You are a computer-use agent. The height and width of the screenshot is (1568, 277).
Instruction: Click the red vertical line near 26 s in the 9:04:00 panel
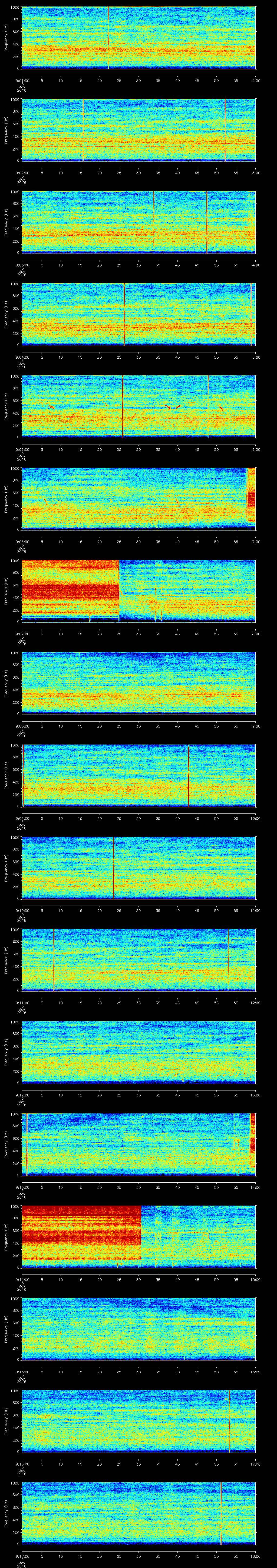124,314
